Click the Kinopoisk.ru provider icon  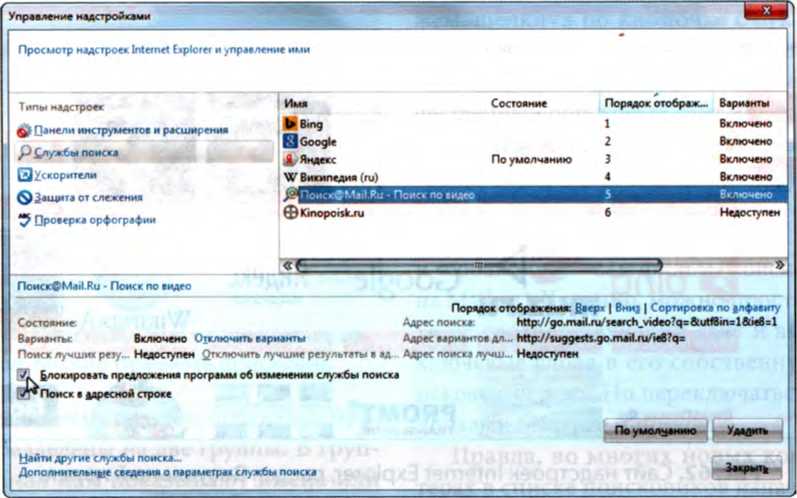pyautogui.click(x=291, y=213)
